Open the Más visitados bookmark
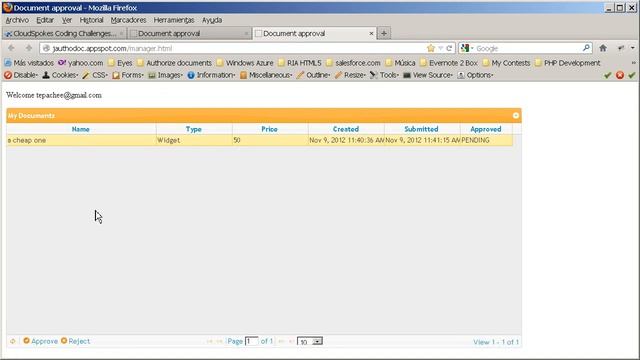640x360 pixels. coord(29,63)
